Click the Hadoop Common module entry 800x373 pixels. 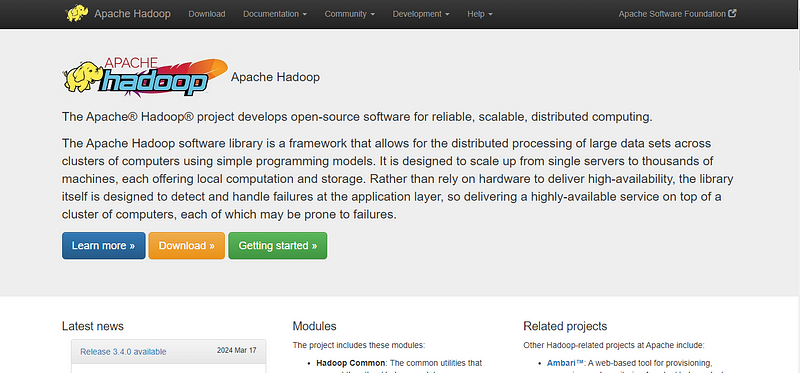pyautogui.click(x=351, y=363)
